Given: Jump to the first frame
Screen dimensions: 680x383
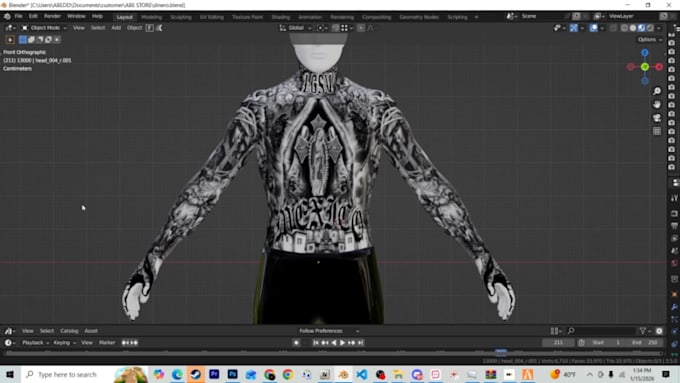Looking at the screenshot, I should pyautogui.click(x=316, y=343).
